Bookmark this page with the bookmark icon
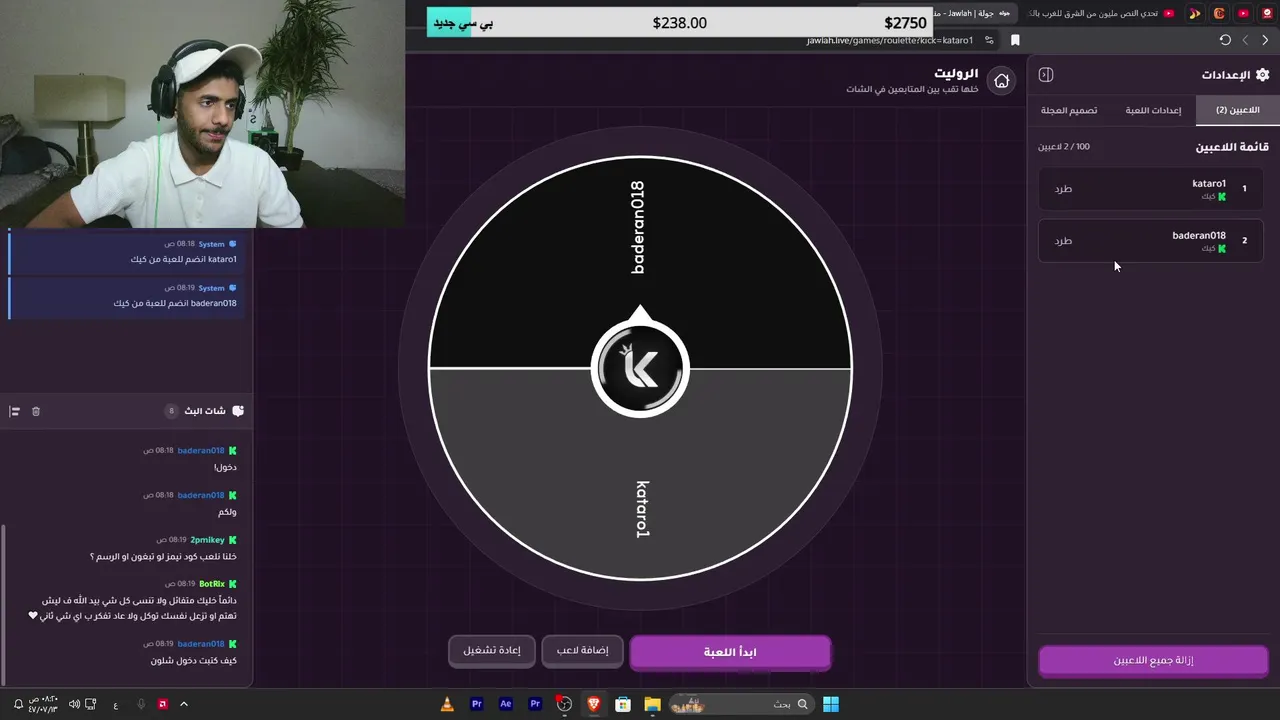Viewport: 1280px width, 720px height. coord(1015,40)
